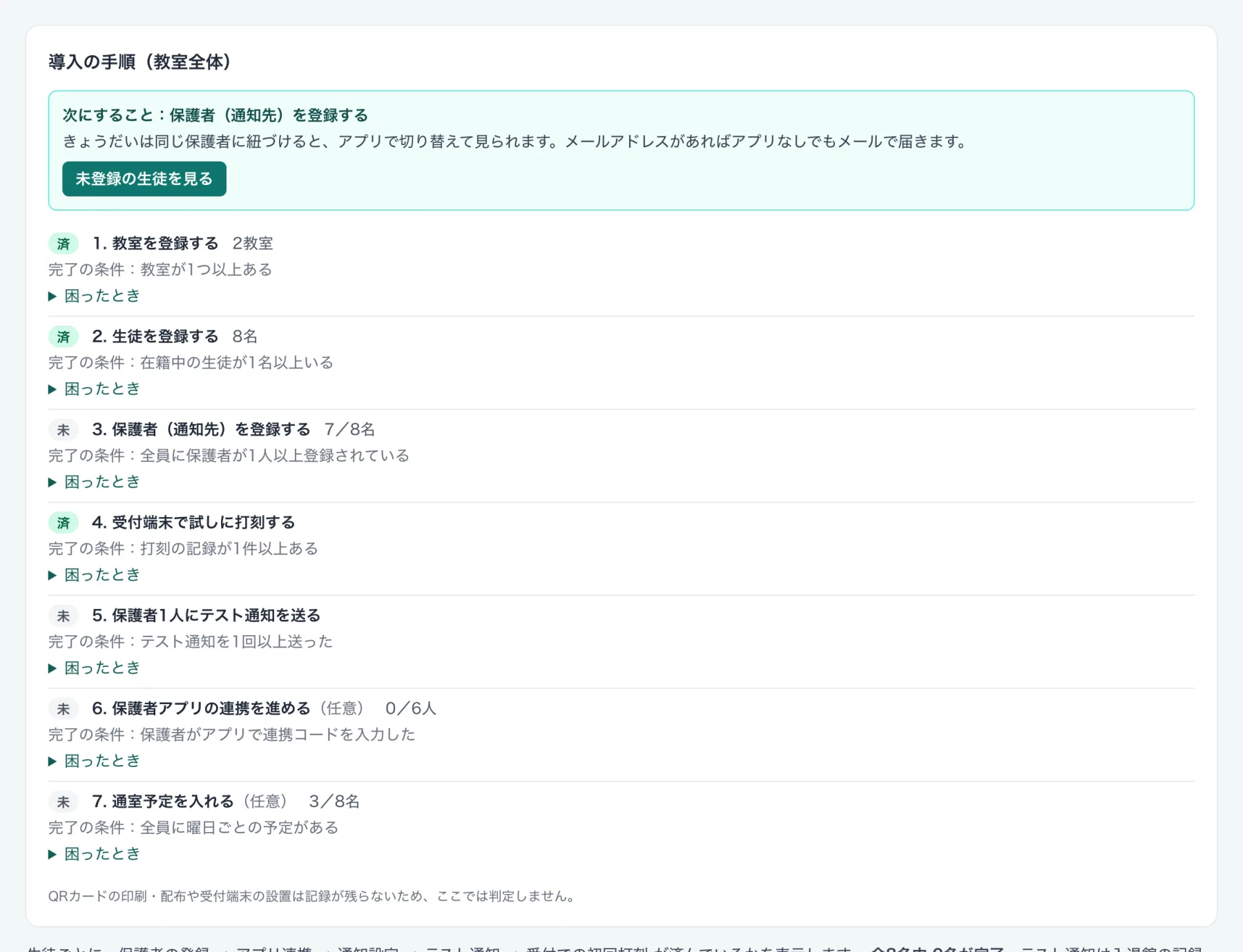The image size is (1243, 952).
Task: Click the 未 badge for step 6
Action: coord(64,709)
